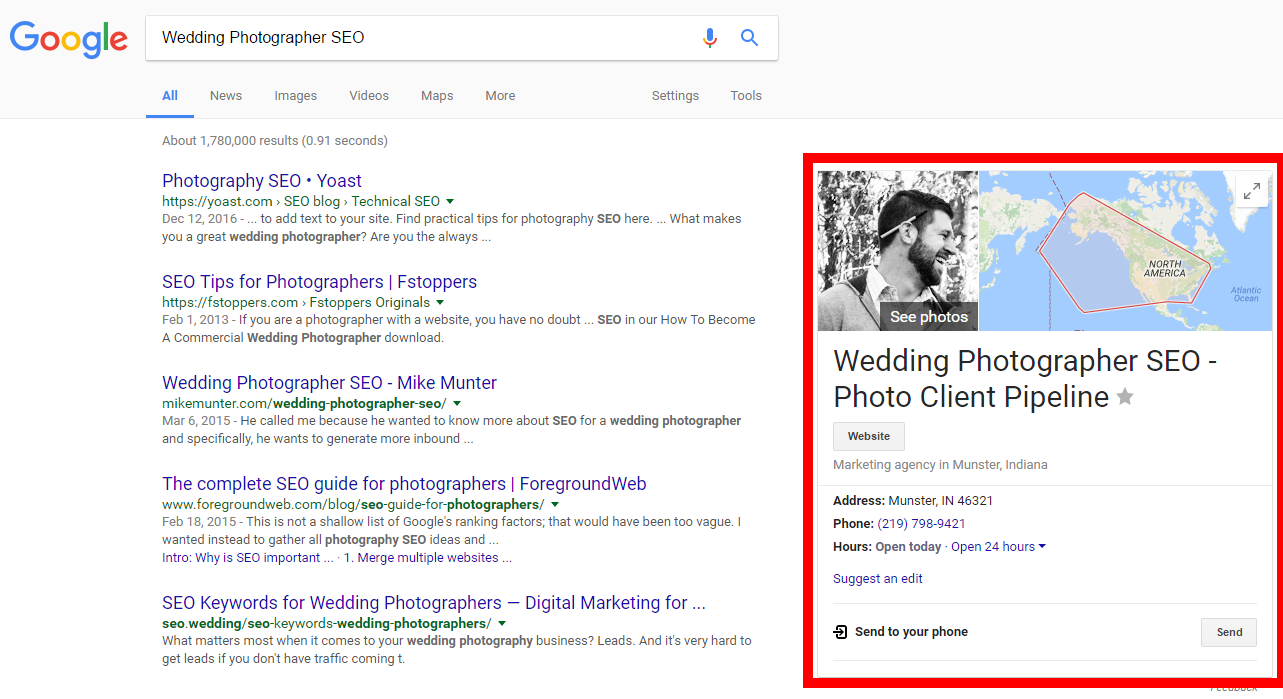Open search Tools
Screen dimensions: 1283x699
coord(746,96)
